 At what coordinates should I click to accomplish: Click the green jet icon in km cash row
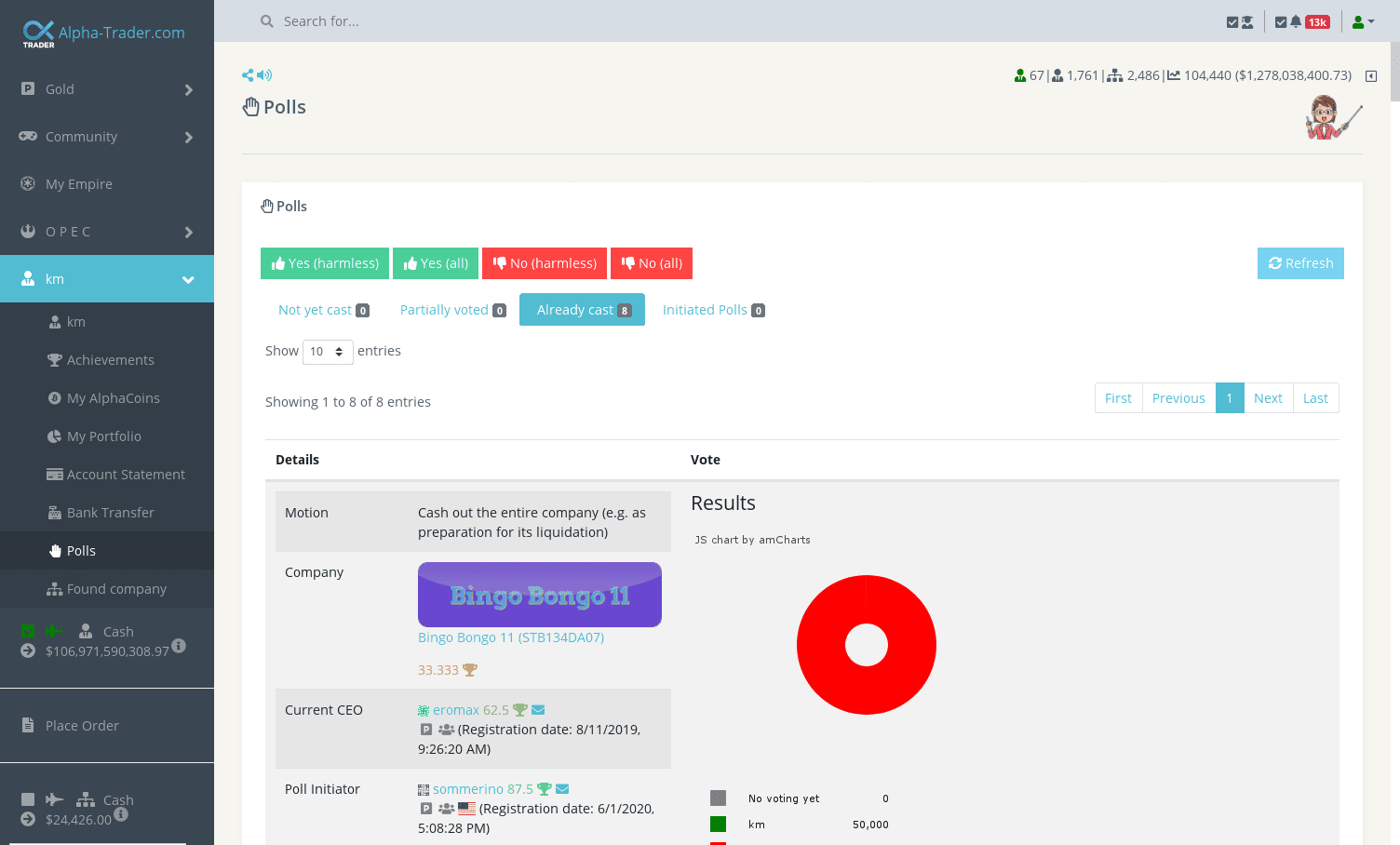pos(54,631)
